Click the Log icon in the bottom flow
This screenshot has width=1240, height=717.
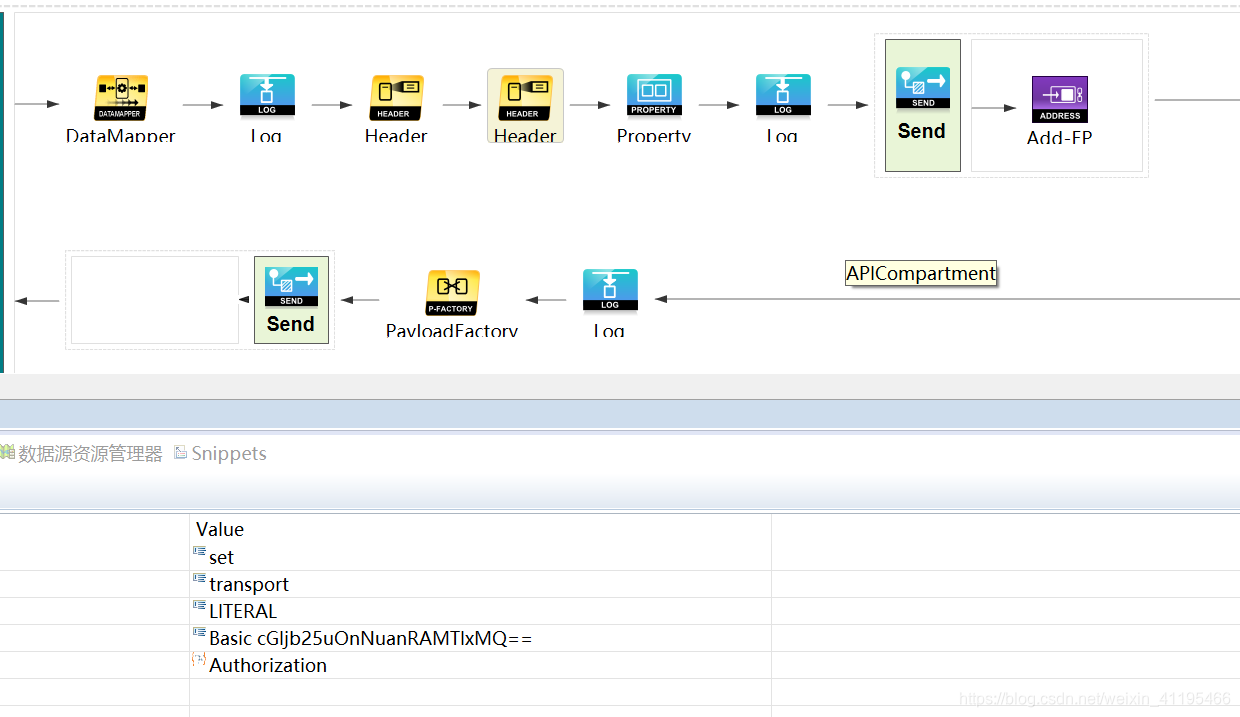[610, 290]
